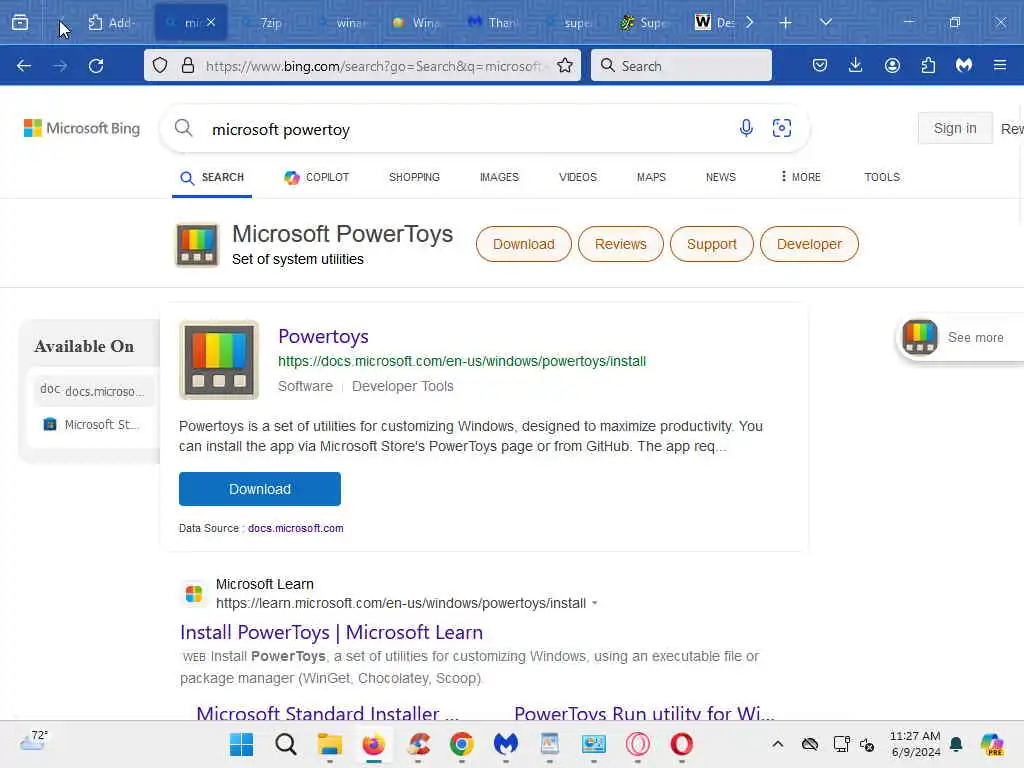
Task: Open Google Chrome from taskbar
Action: pos(462,744)
